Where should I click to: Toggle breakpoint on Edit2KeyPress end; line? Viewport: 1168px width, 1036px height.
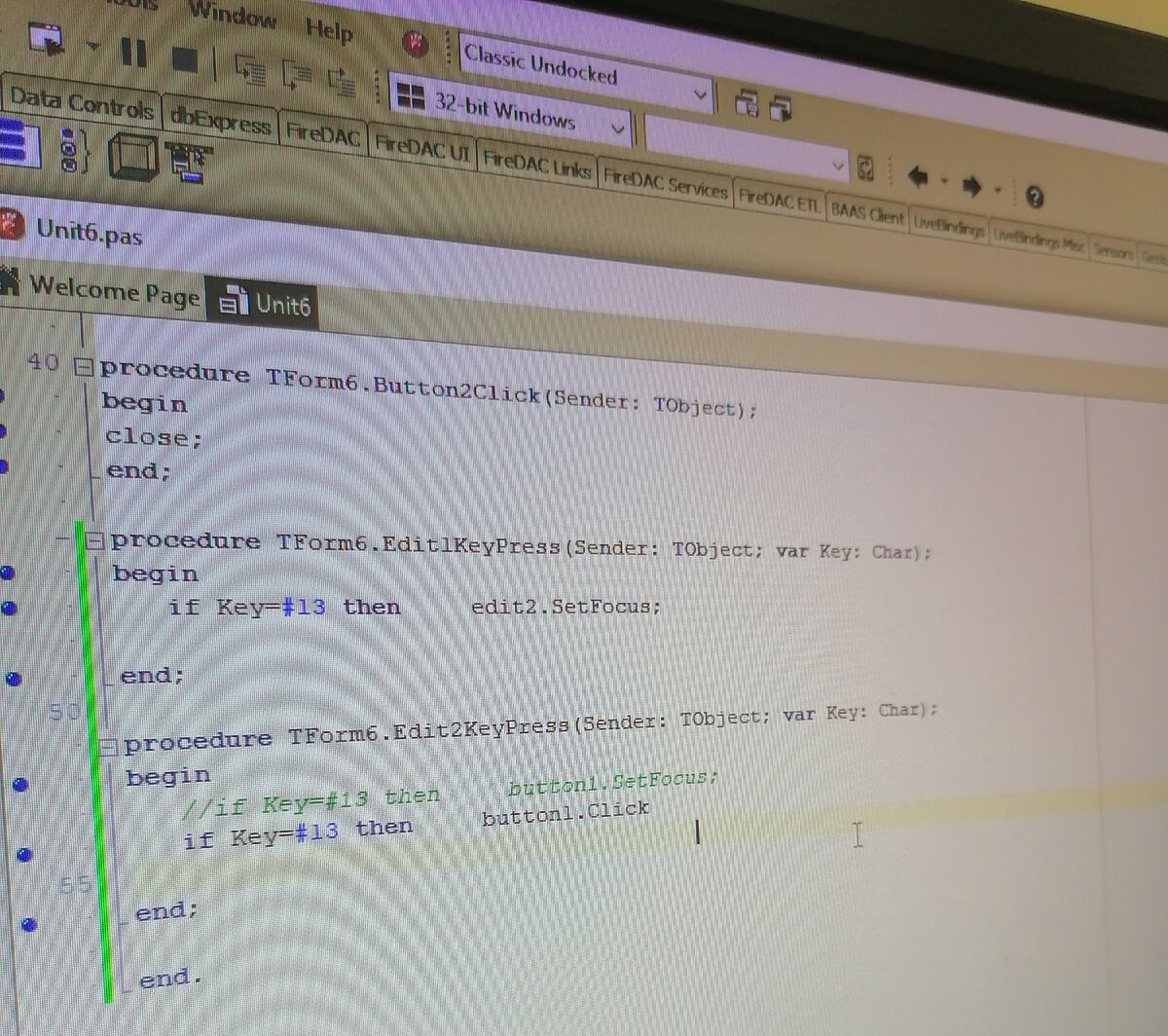click(x=30, y=924)
